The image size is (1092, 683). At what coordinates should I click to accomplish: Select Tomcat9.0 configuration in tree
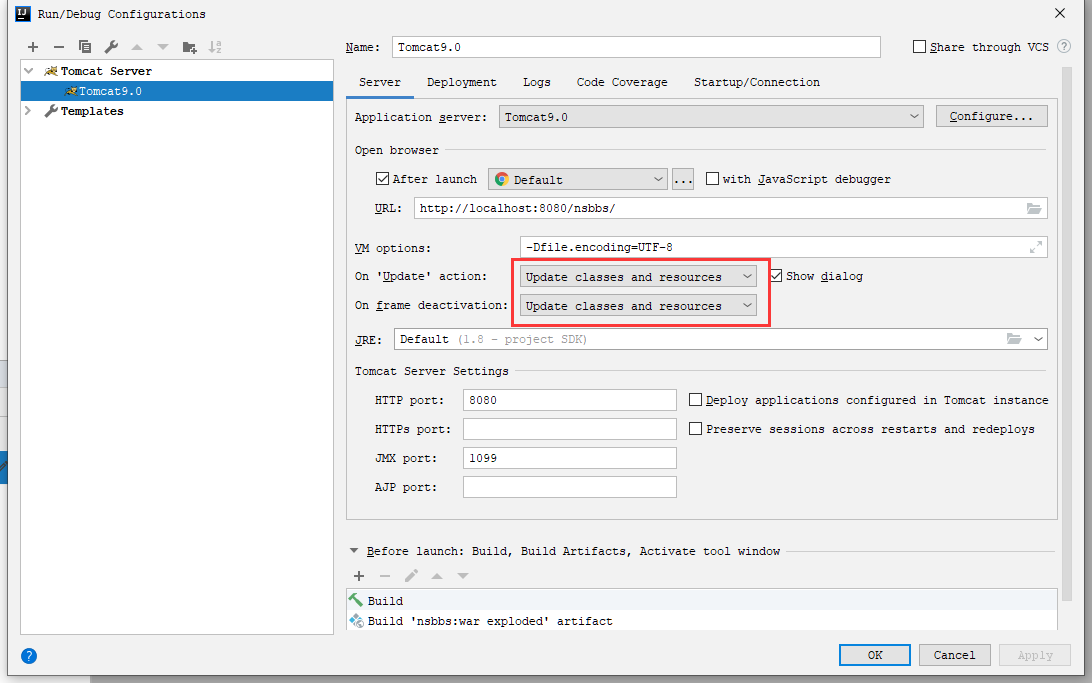pyautogui.click(x=177, y=91)
